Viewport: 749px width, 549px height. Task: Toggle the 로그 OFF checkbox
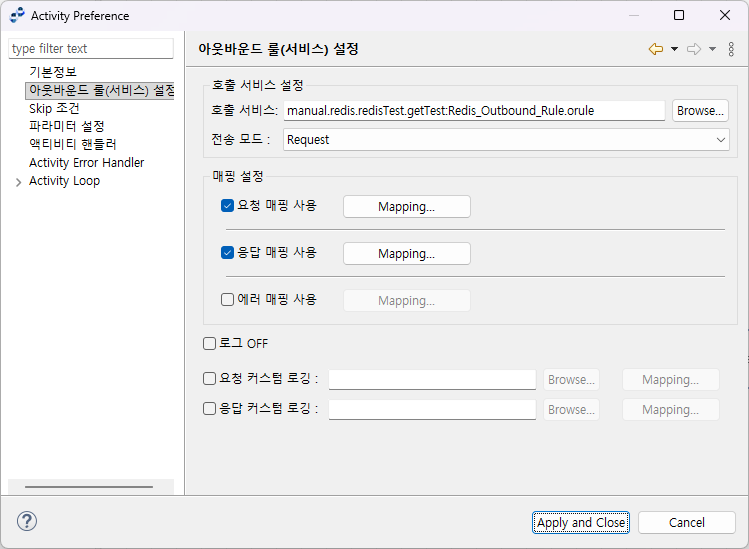point(210,344)
